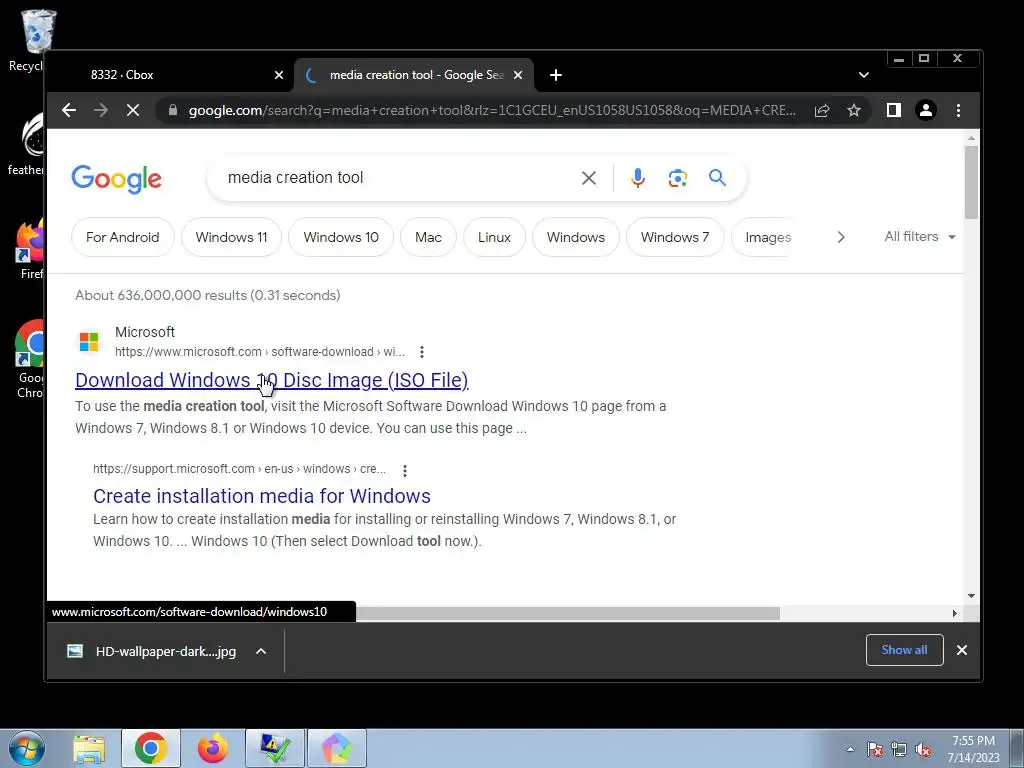This screenshot has height=768, width=1024.
Task: Click the Microsoft favicon in the result
Action: click(x=89, y=342)
